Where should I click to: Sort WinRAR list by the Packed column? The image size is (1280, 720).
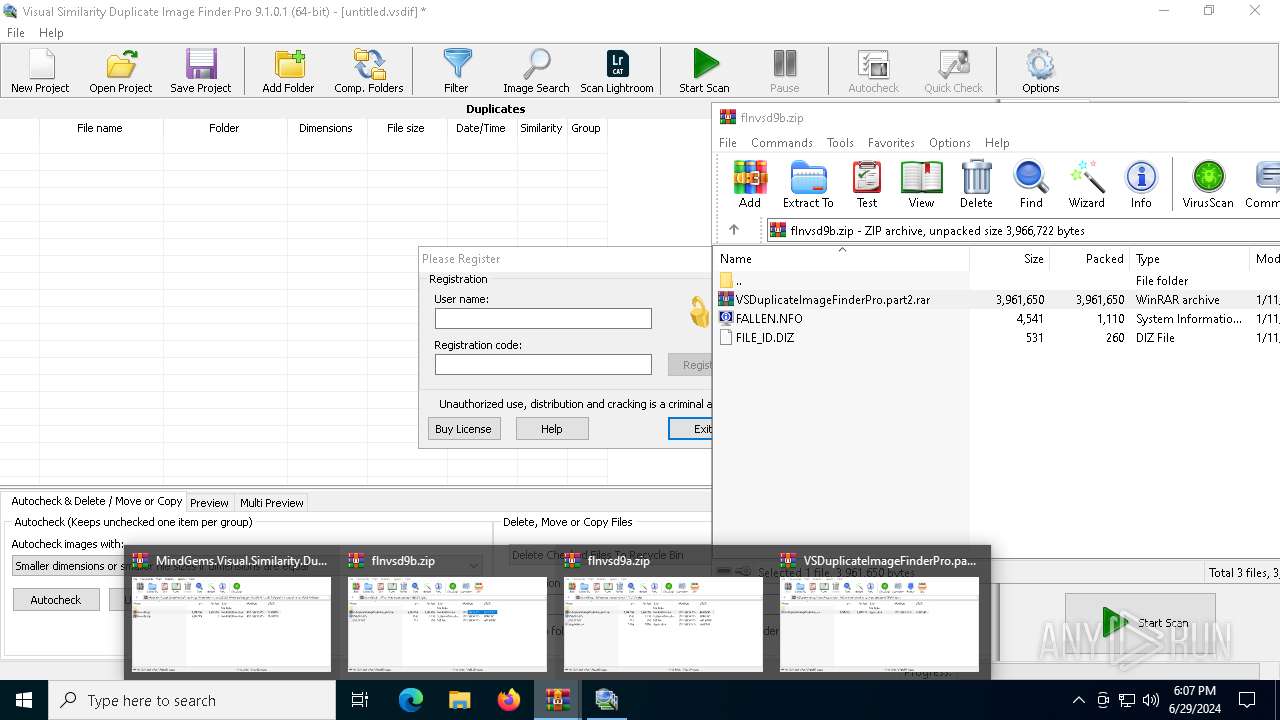point(1089,258)
